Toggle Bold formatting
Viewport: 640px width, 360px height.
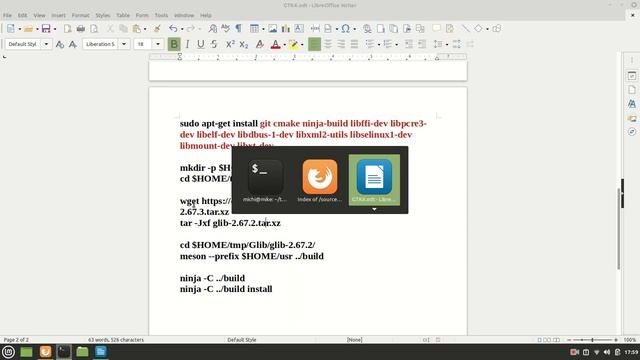pos(174,44)
